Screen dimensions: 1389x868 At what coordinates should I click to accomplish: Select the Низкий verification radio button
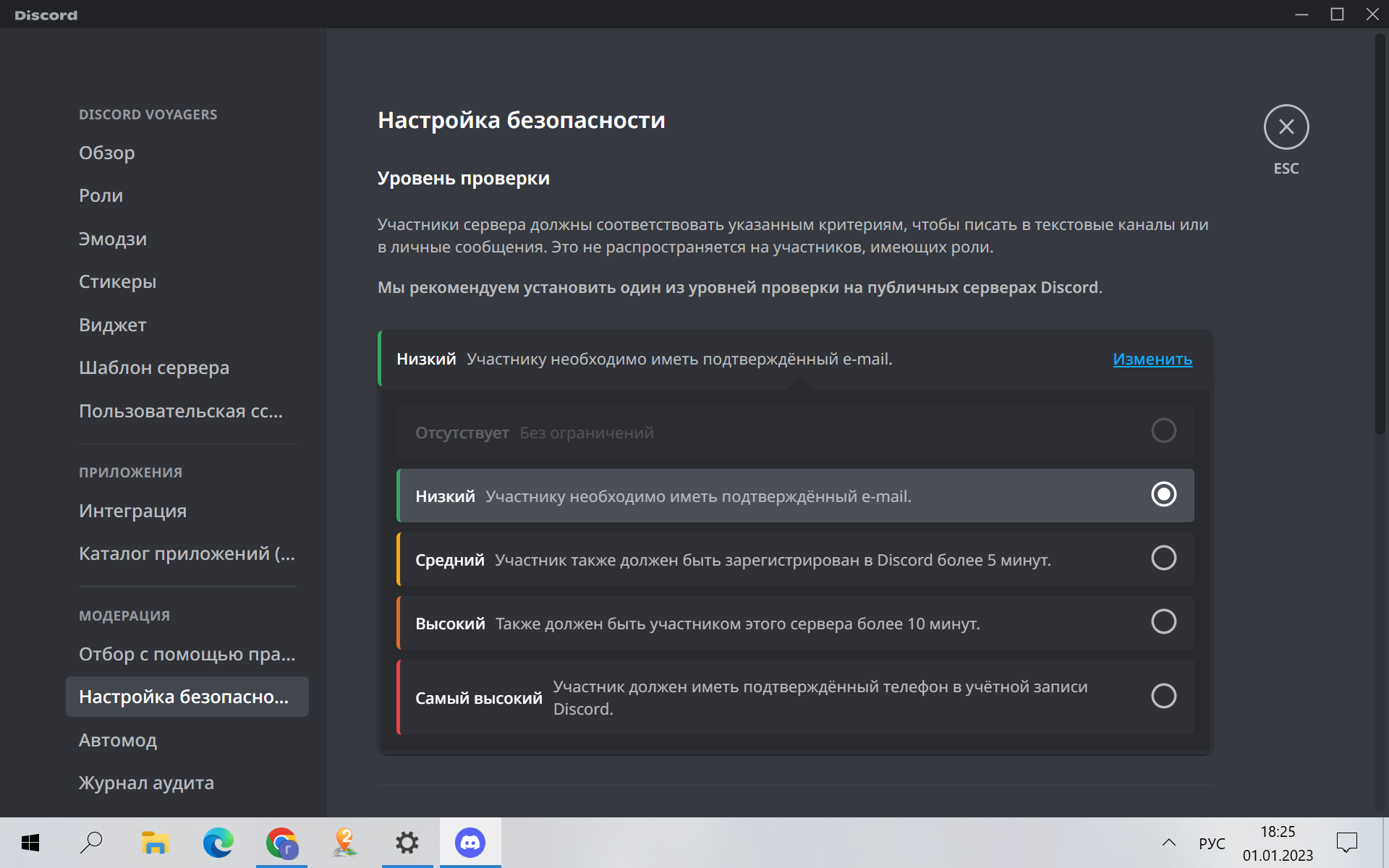point(1163,494)
